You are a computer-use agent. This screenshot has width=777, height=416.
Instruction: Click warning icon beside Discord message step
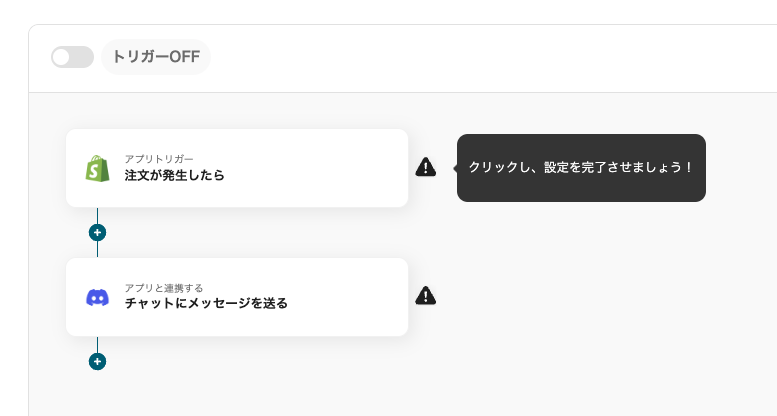426,295
